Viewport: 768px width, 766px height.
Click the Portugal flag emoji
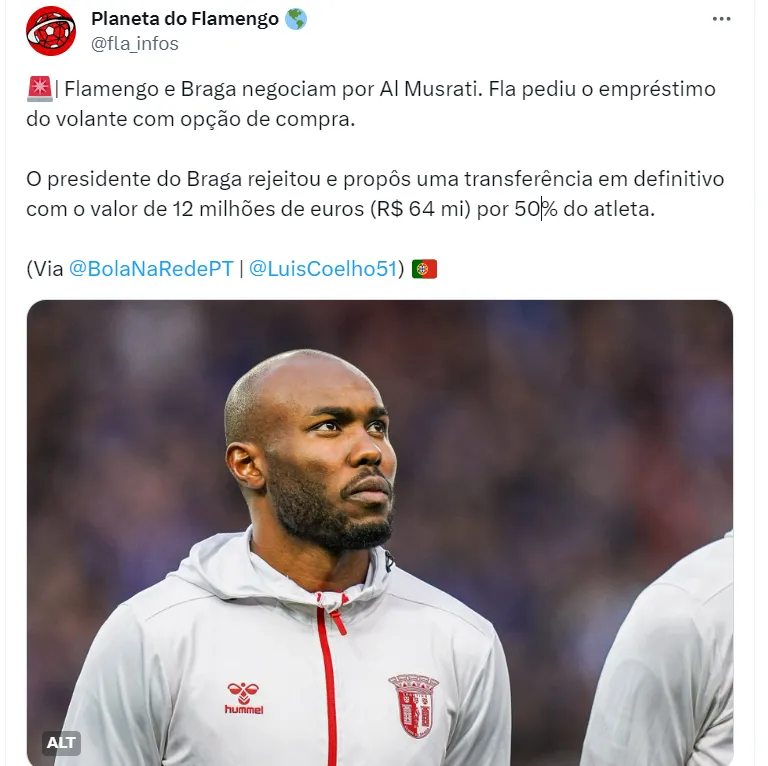click(424, 269)
